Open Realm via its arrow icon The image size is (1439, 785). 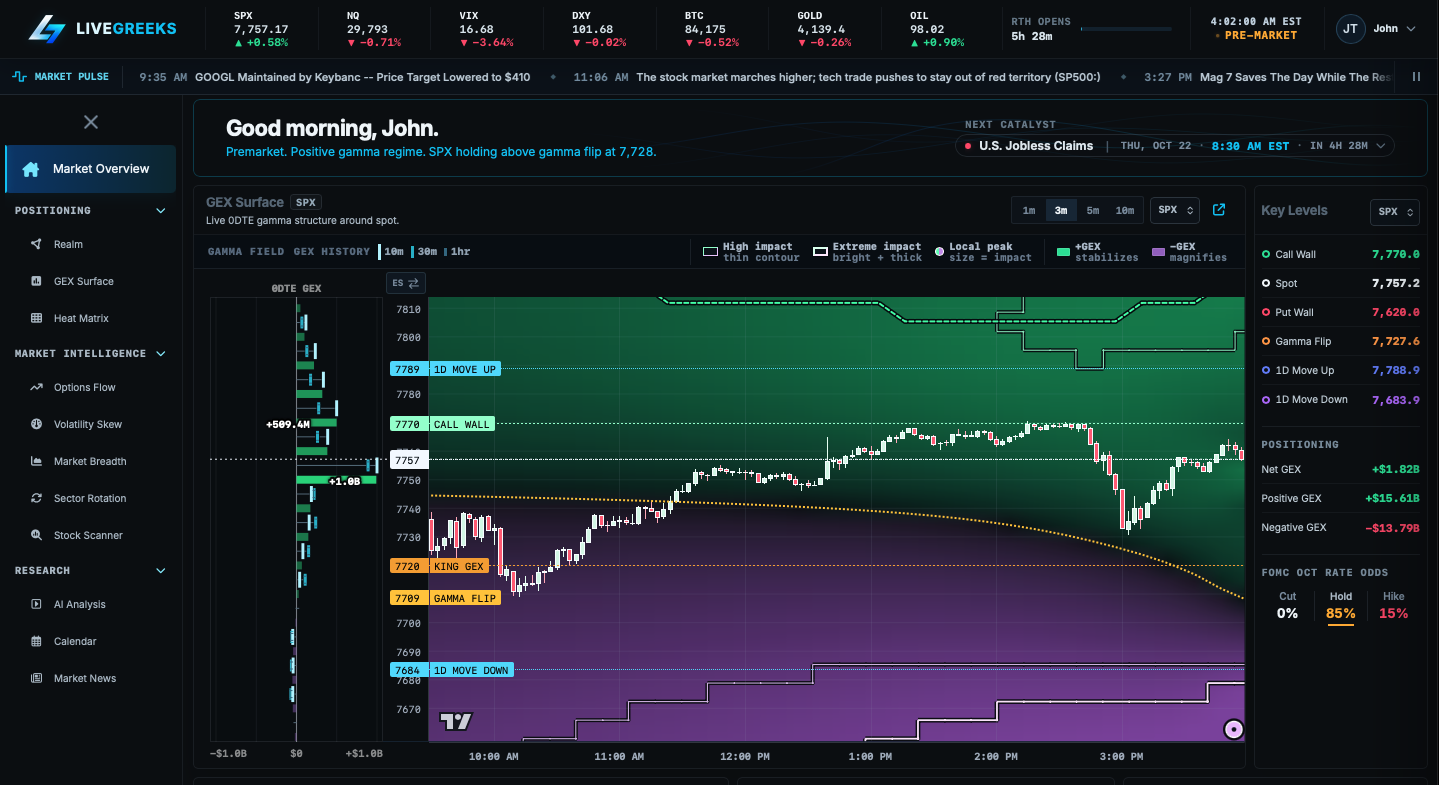pos(36,244)
